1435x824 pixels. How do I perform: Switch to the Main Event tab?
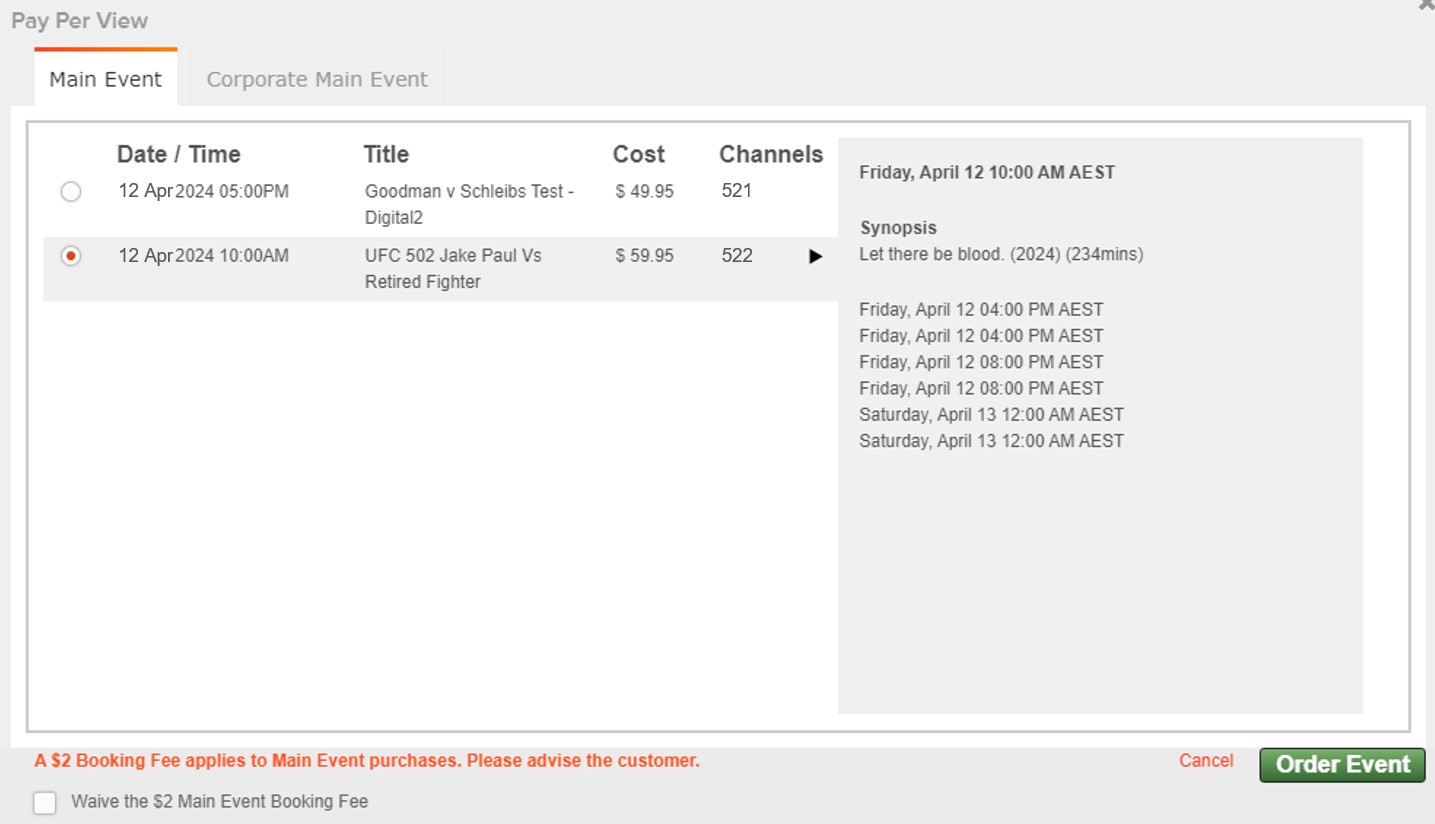click(x=105, y=79)
